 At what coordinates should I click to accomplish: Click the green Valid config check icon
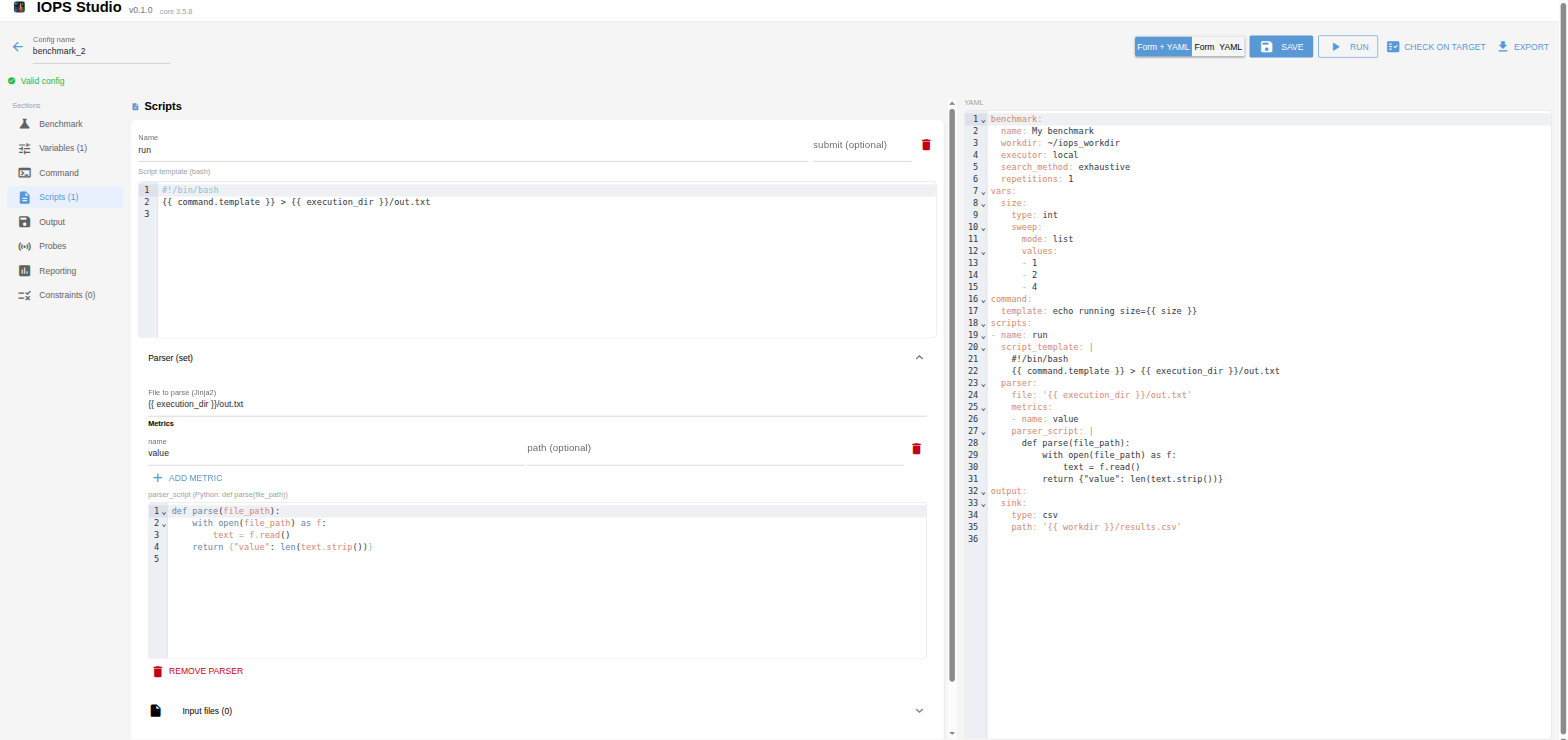point(12,81)
